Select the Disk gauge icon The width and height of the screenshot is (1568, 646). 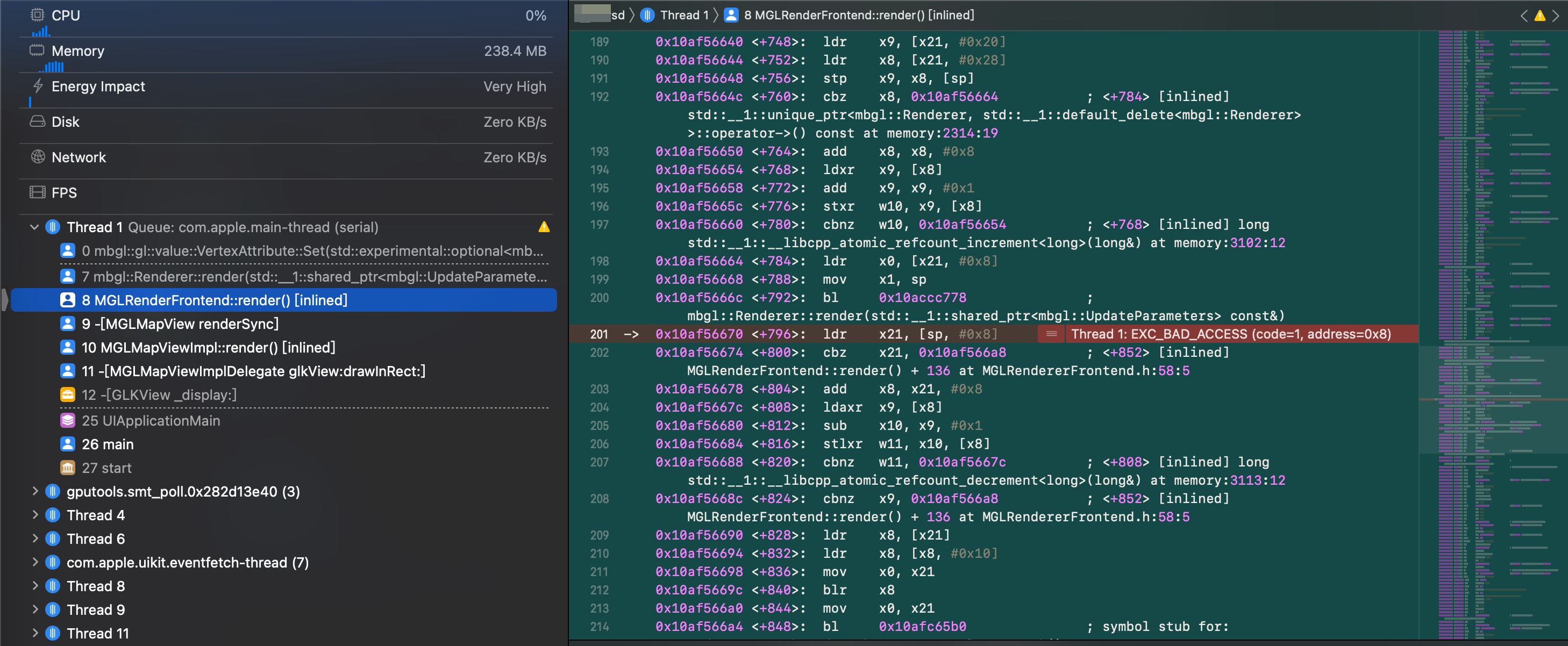pos(37,121)
